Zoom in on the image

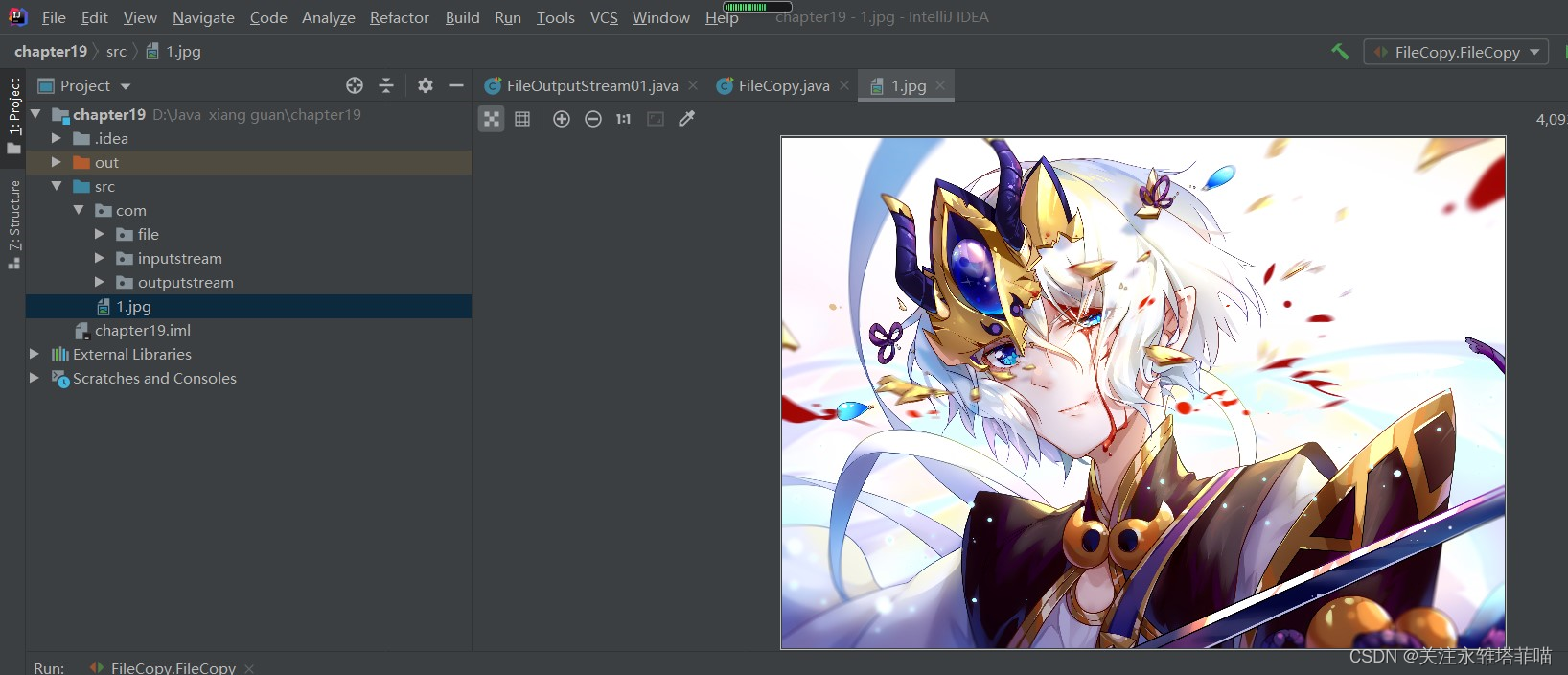562,119
